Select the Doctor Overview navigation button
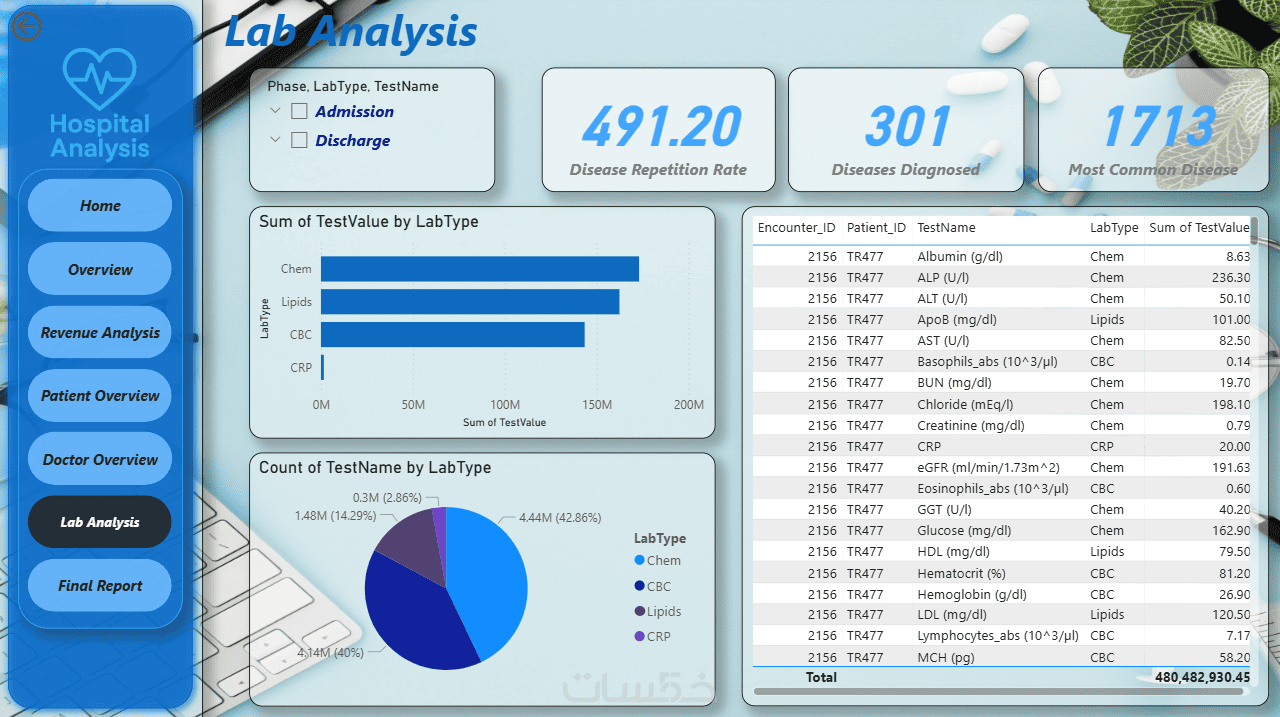 [x=100, y=460]
